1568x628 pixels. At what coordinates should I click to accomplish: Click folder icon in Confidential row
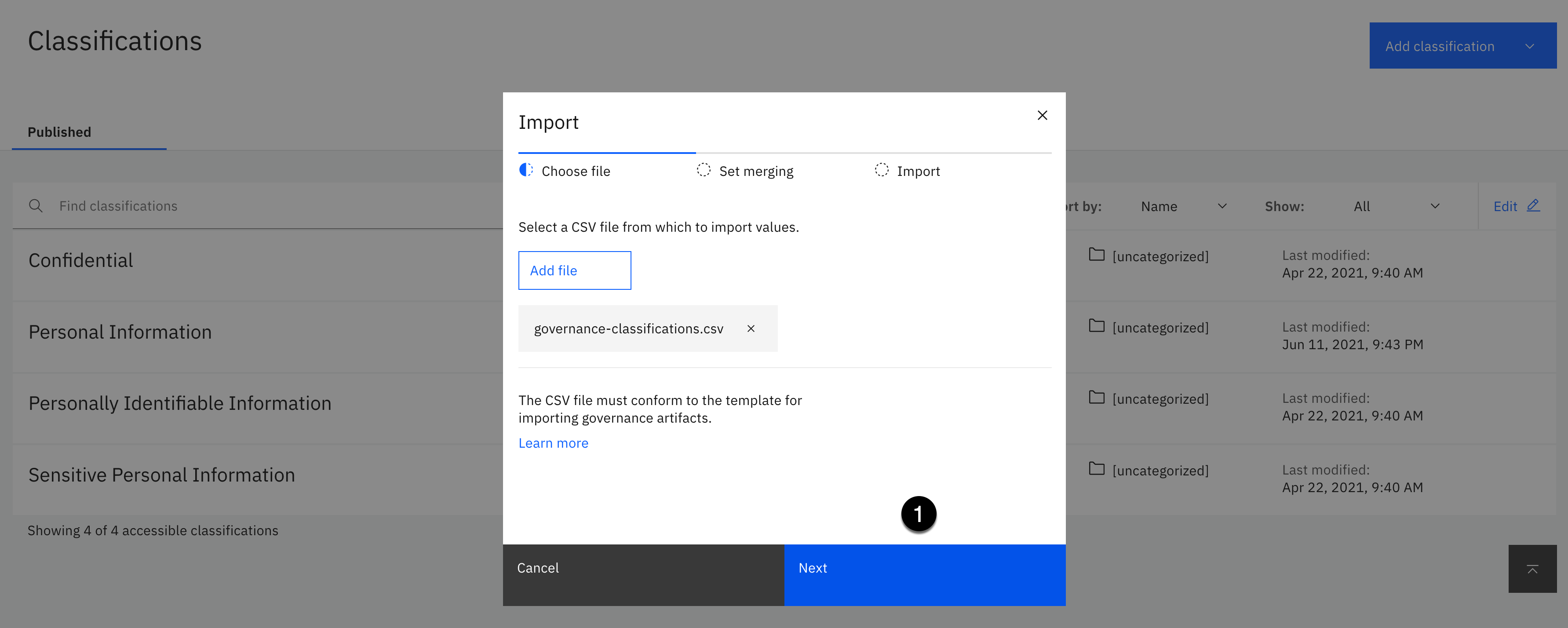(1096, 255)
